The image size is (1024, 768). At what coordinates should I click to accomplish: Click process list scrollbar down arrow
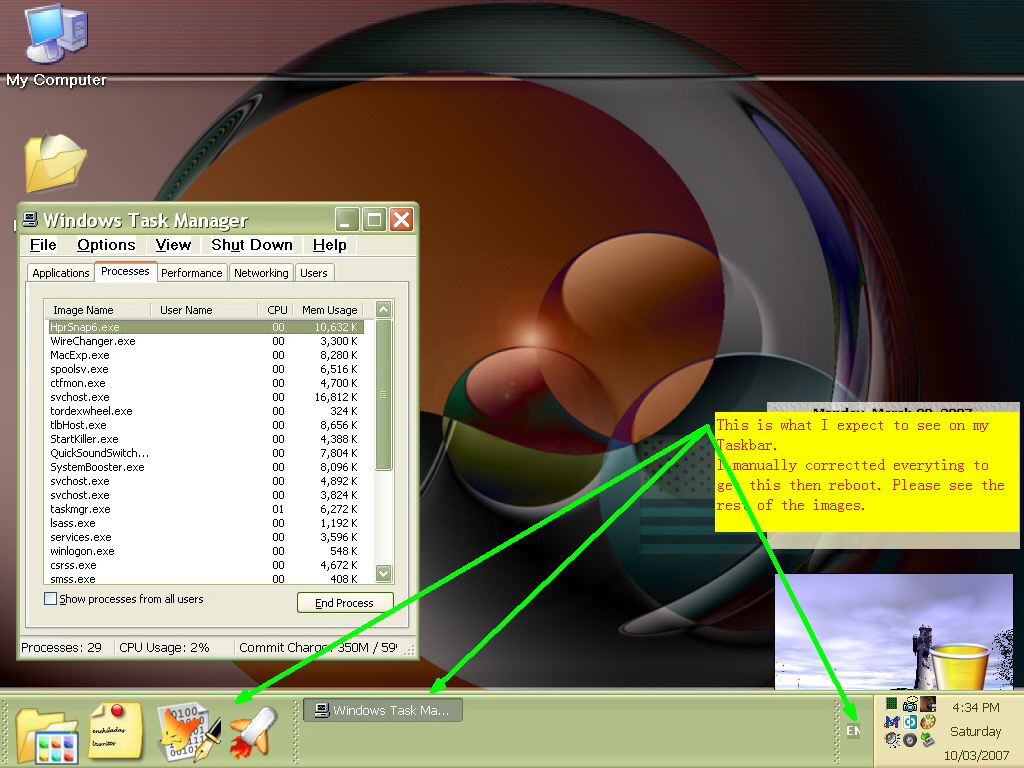[x=384, y=573]
